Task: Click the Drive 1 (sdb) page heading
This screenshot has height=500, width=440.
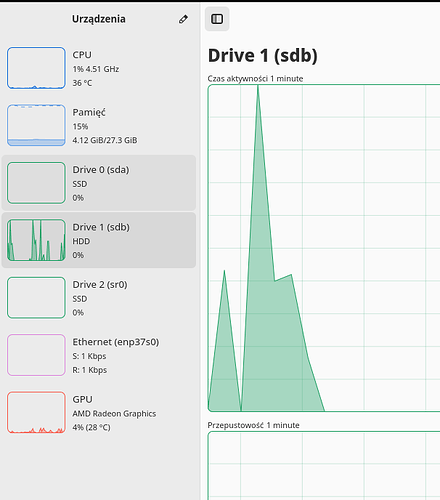Action: pos(263,55)
